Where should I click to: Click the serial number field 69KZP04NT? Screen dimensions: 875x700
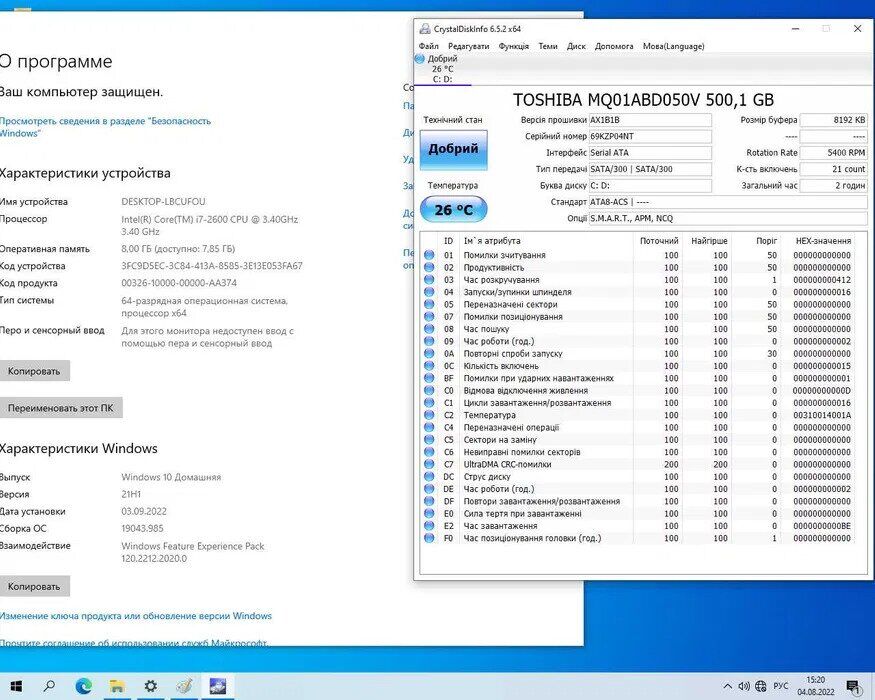coord(650,136)
